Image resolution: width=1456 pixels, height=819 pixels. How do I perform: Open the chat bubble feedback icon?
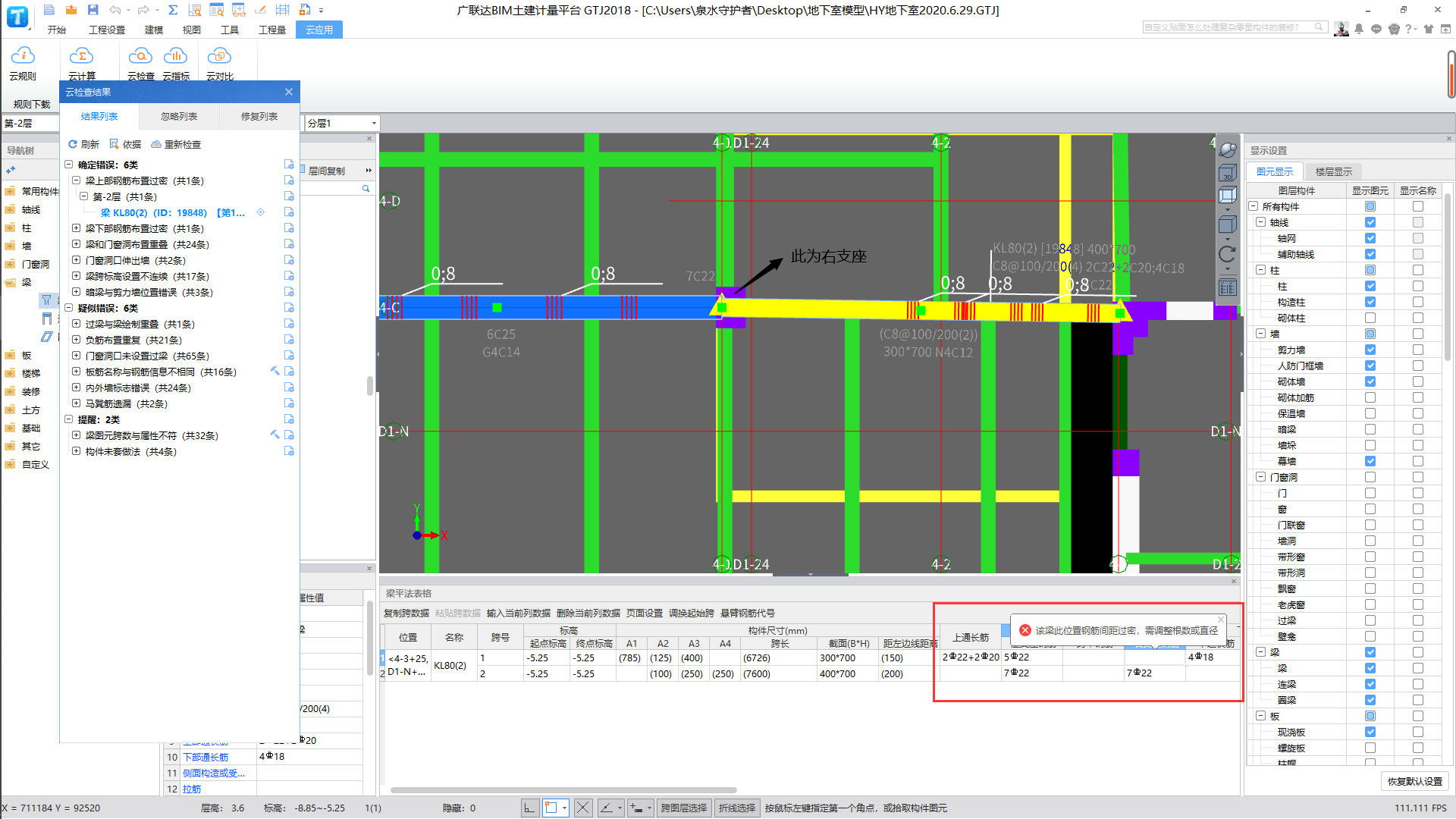coord(1376,29)
